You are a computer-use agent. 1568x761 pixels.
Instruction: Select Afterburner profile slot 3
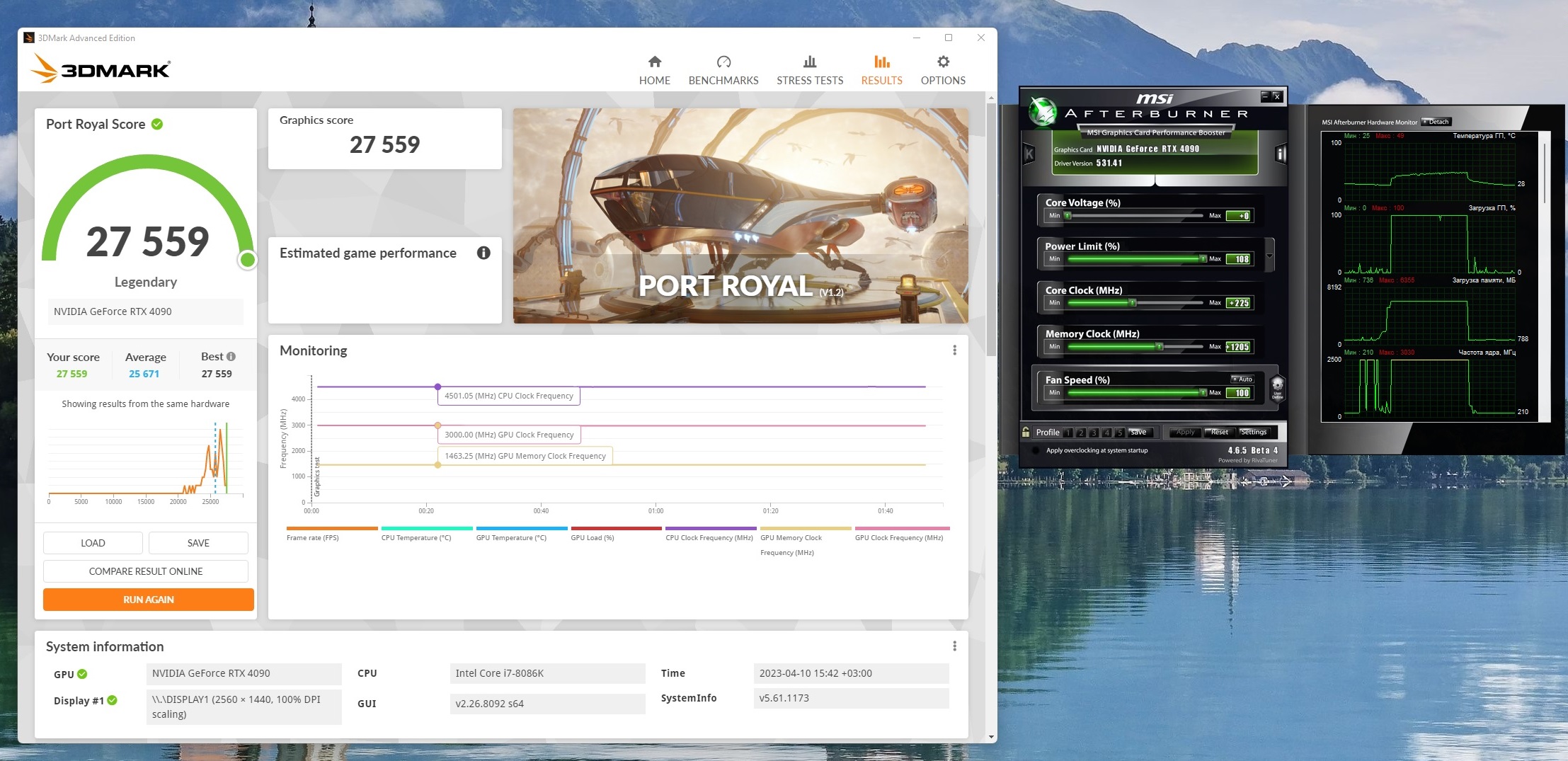(1094, 433)
